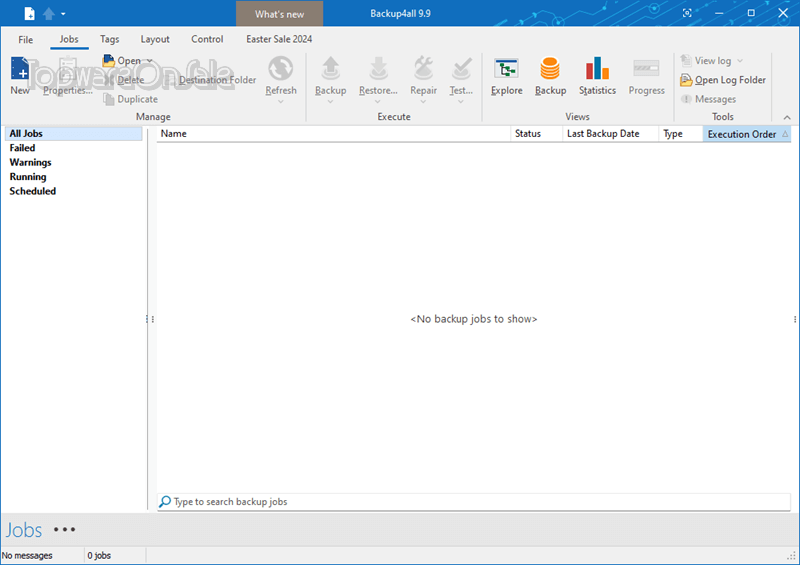Click the What's new button
The height and width of the screenshot is (565, 800).
280,14
